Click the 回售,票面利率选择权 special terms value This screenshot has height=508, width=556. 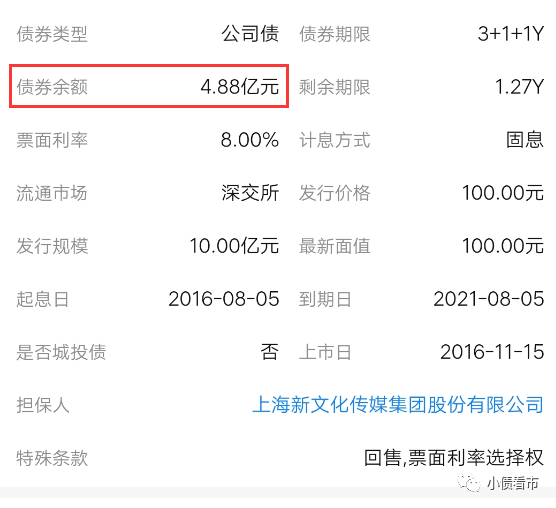[454, 457]
